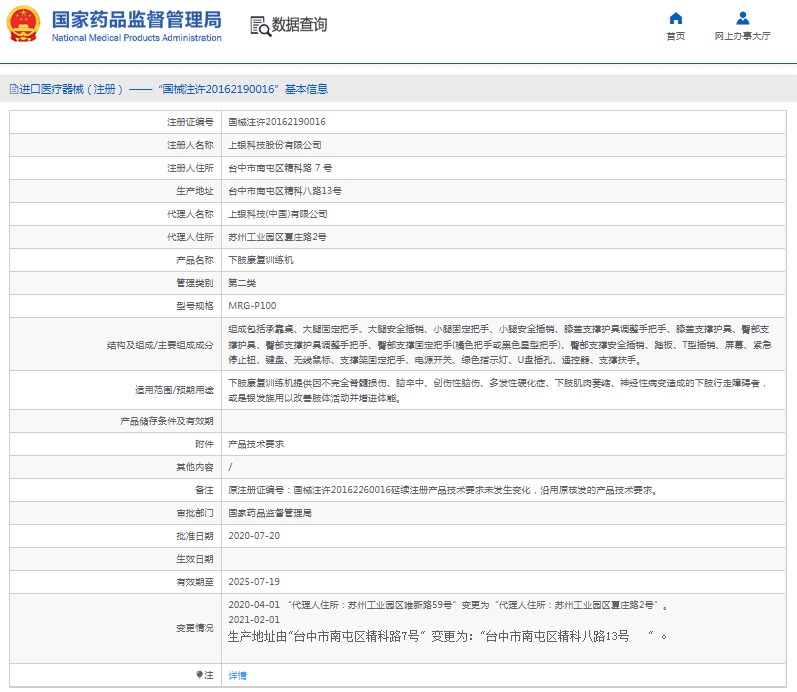This screenshot has width=797, height=692.
Task: Click the 代理人住所 row label
Action: [190, 237]
